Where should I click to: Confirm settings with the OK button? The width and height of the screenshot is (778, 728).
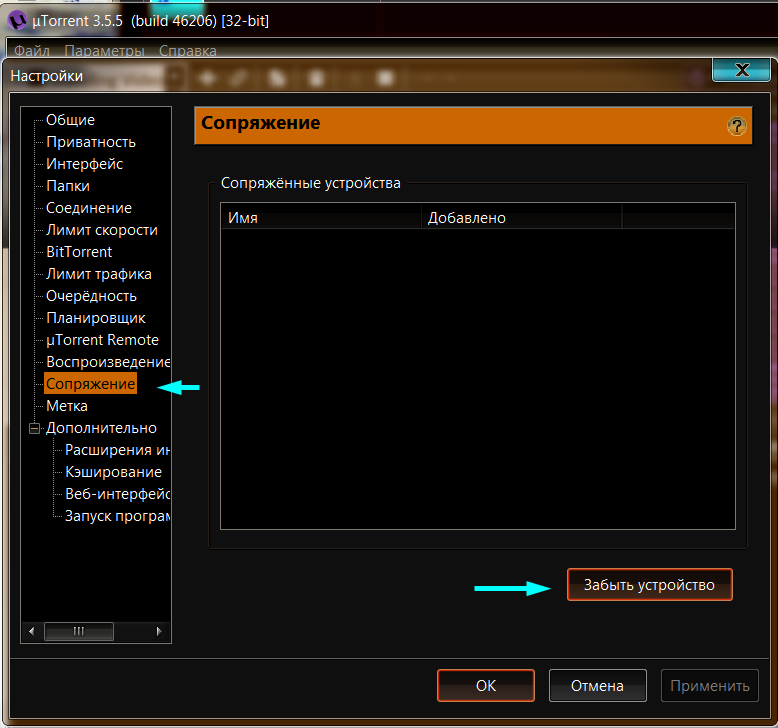pos(485,686)
